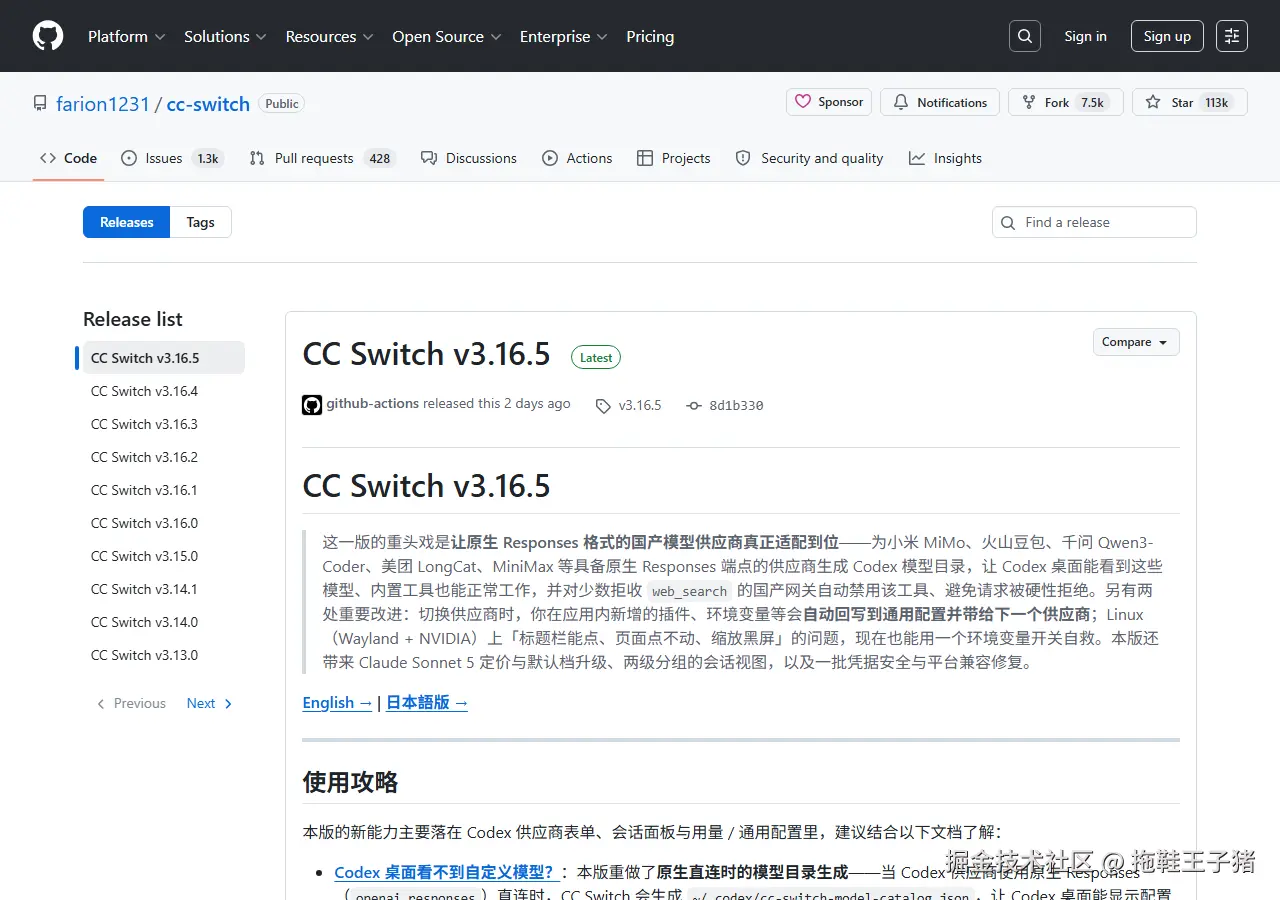Select CC Switch v3.16.0 in Release list
This screenshot has width=1280, height=900.
click(x=164, y=523)
